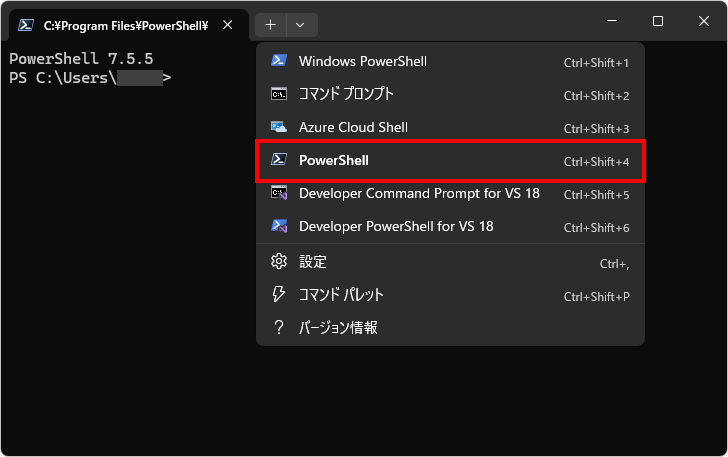Close the current PowerShell tab
This screenshot has height=457, width=728.
click(x=228, y=25)
